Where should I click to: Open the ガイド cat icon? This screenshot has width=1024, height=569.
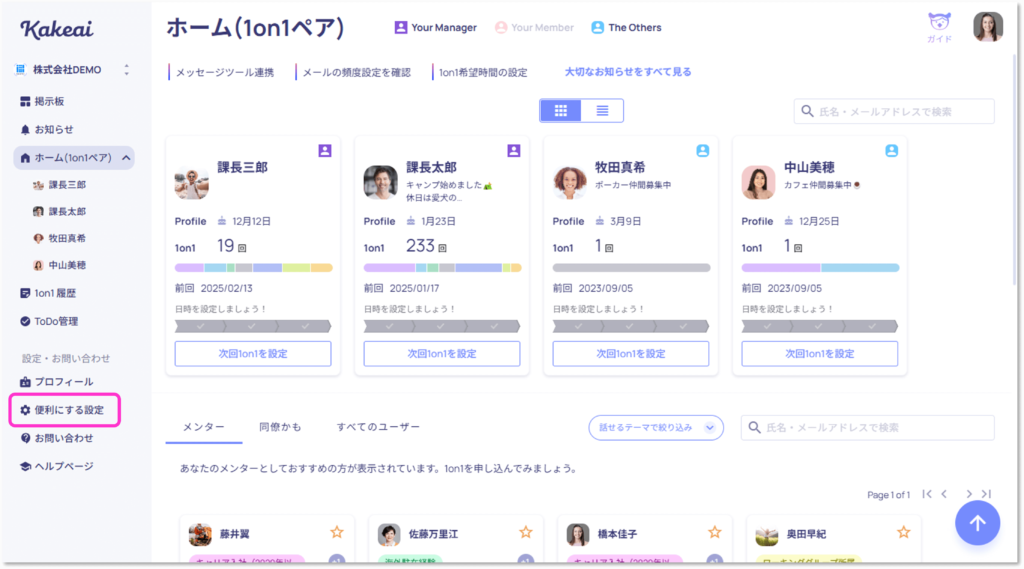(939, 27)
